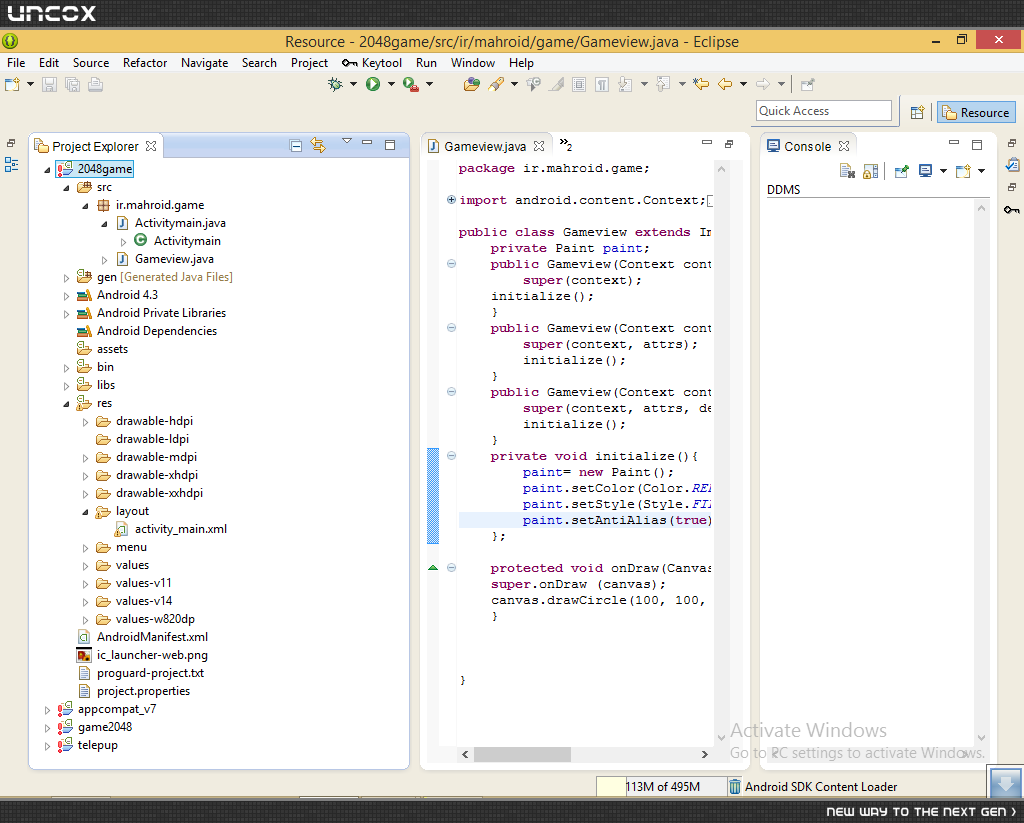The height and width of the screenshot is (823, 1024).
Task: Toggle Show Whitespace Characters pilcrow icon
Action: click(602, 84)
